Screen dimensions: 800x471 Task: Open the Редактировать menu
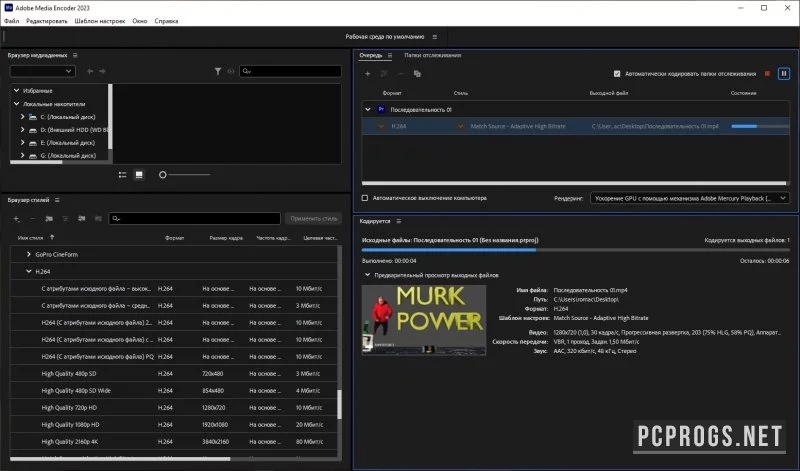pyautogui.click(x=46, y=21)
